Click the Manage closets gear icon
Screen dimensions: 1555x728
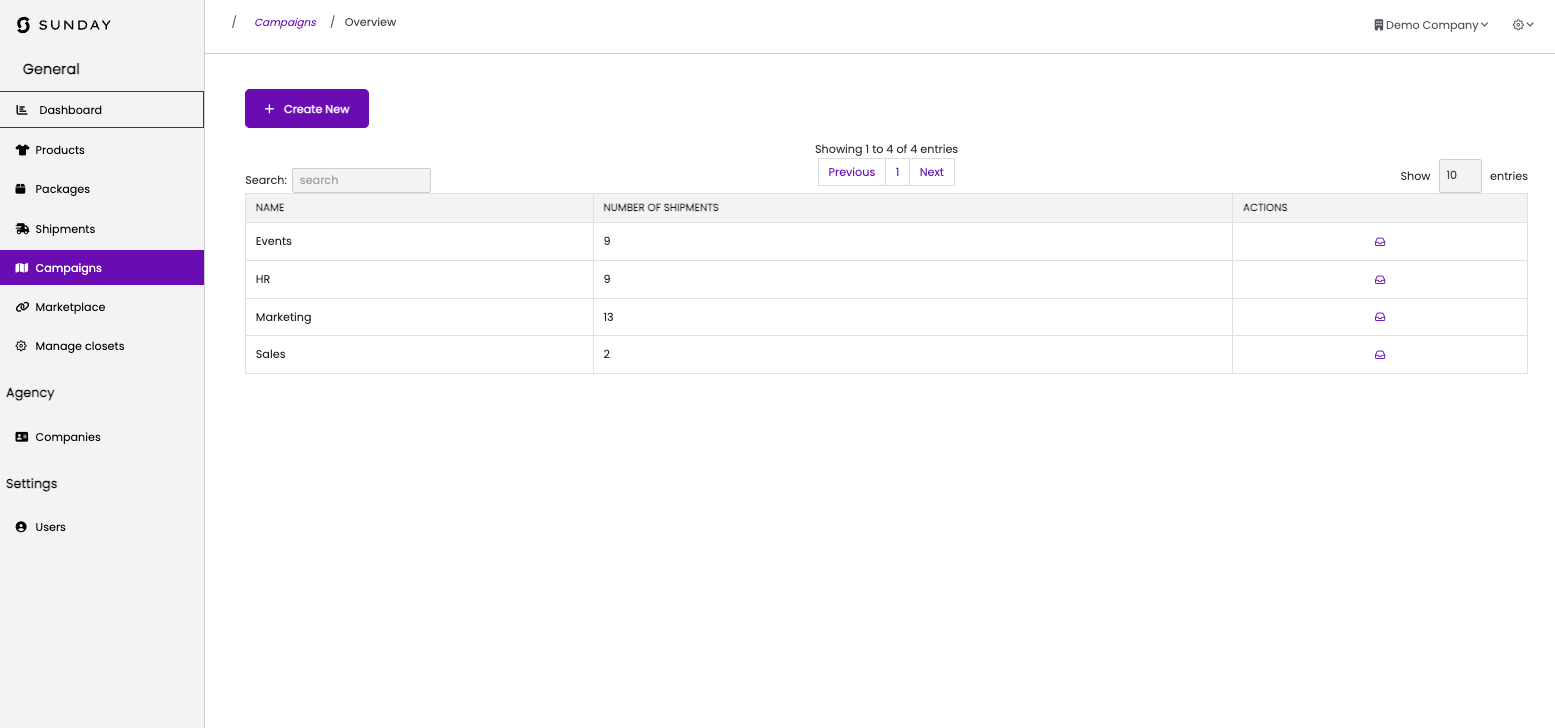pyautogui.click(x=22, y=346)
